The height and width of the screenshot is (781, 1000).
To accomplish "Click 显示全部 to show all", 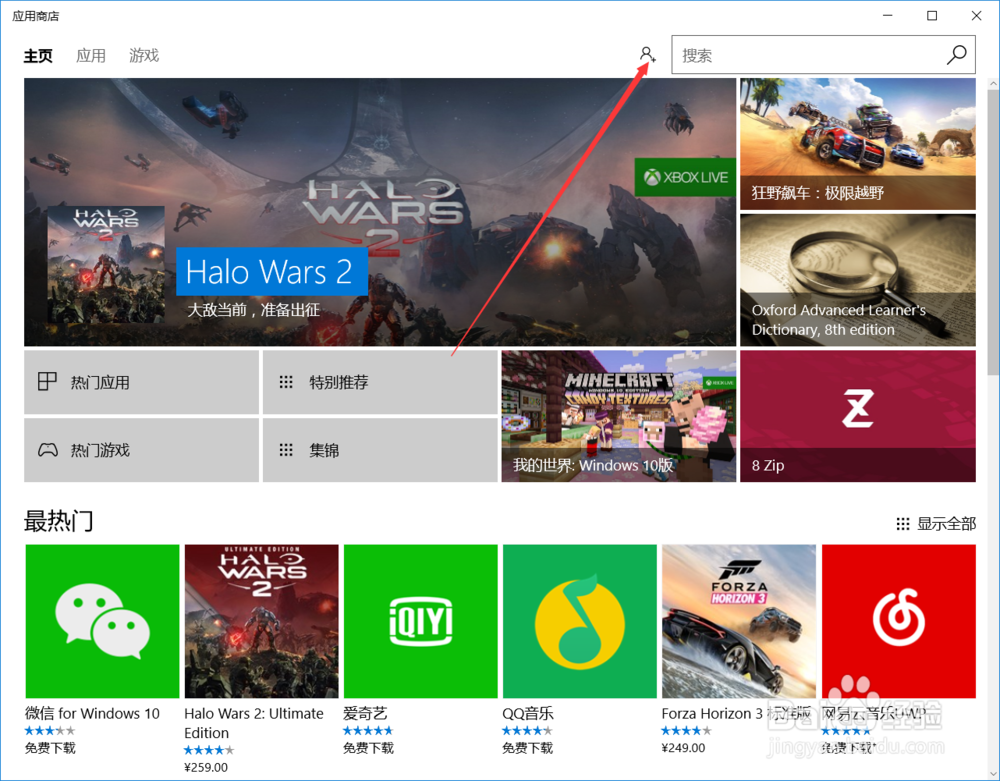I will tap(946, 524).
